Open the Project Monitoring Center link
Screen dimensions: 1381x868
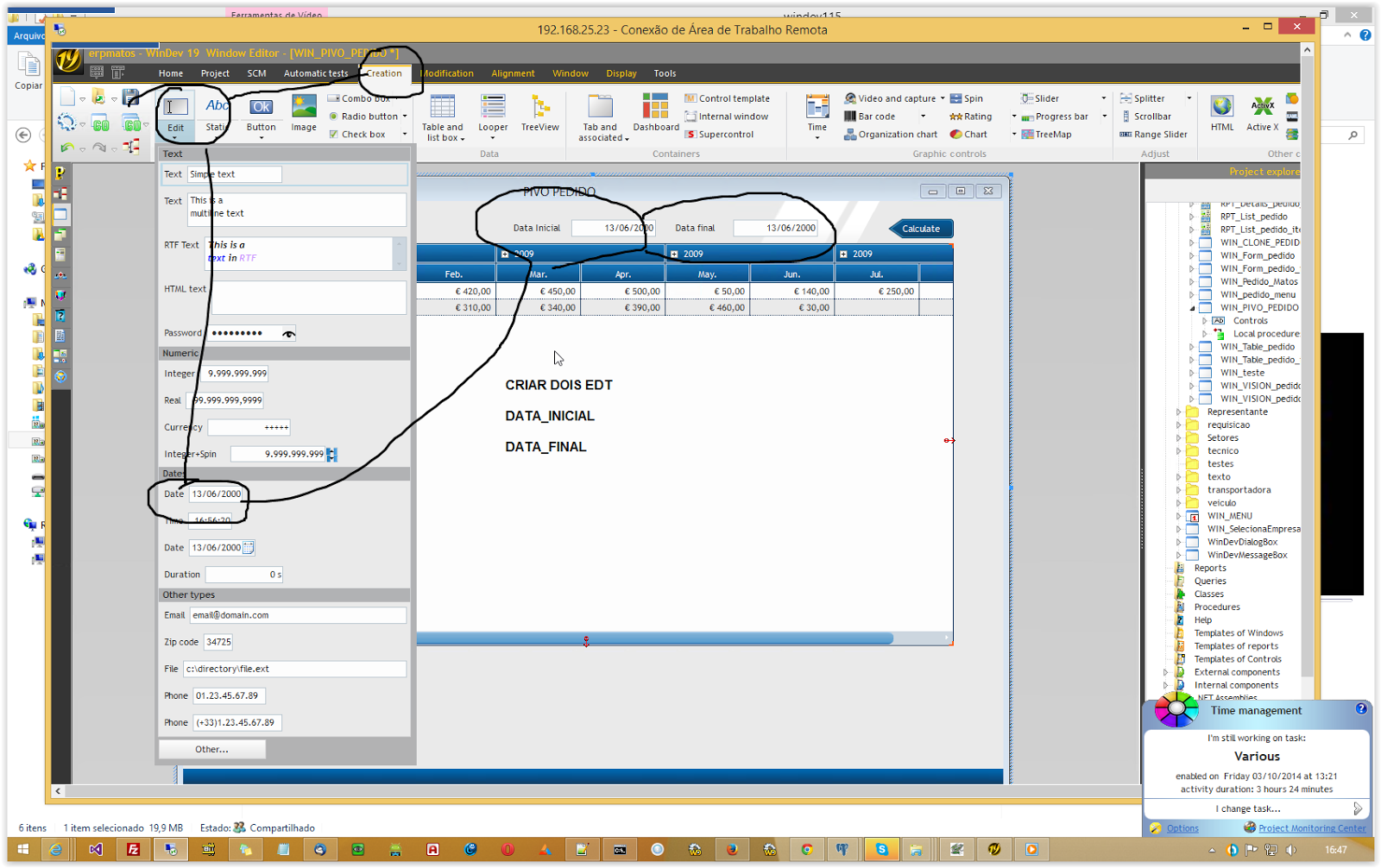click(x=1312, y=828)
